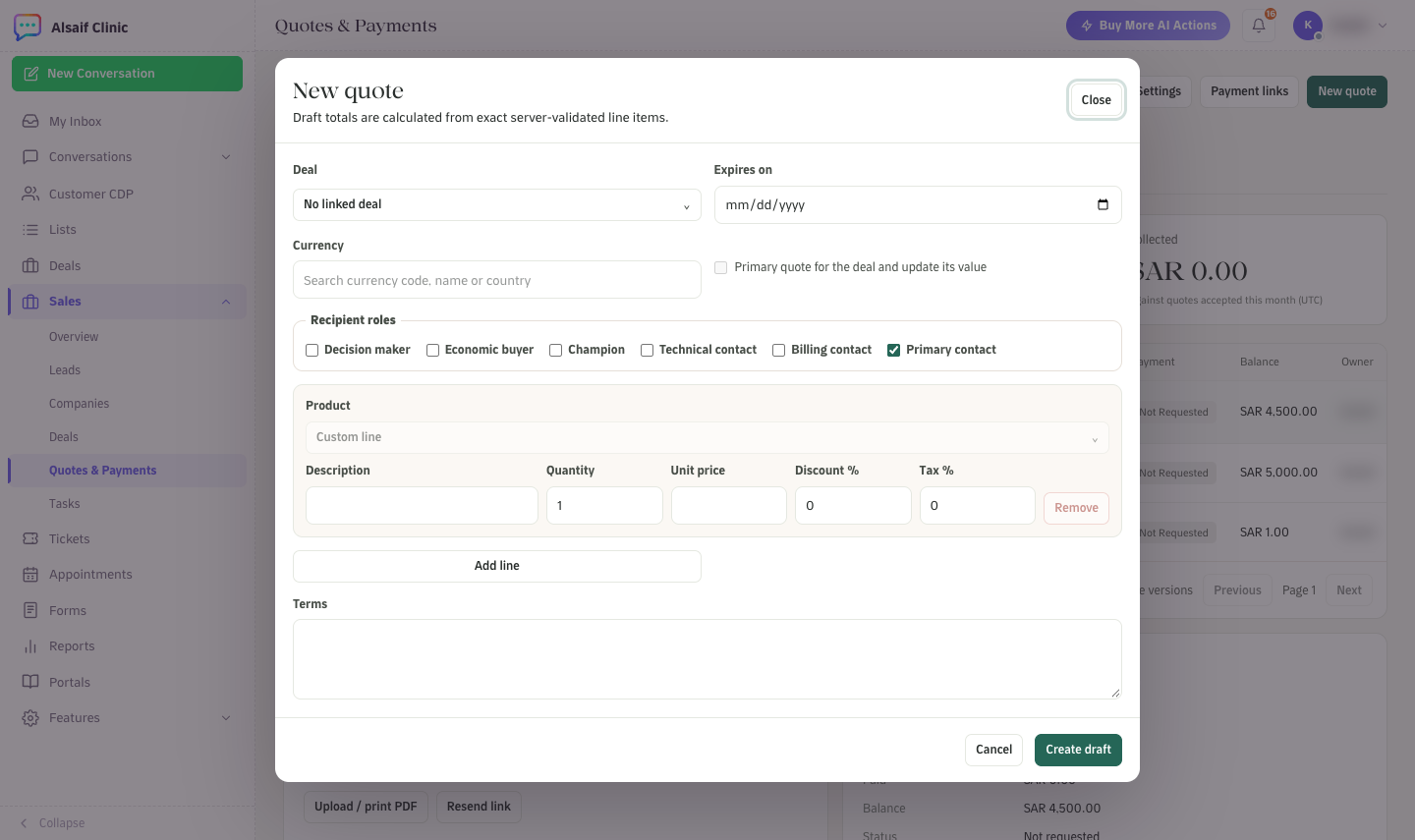Click Cancel in the New quote dialog
Viewport: 1415px width, 840px height.
[993, 750]
